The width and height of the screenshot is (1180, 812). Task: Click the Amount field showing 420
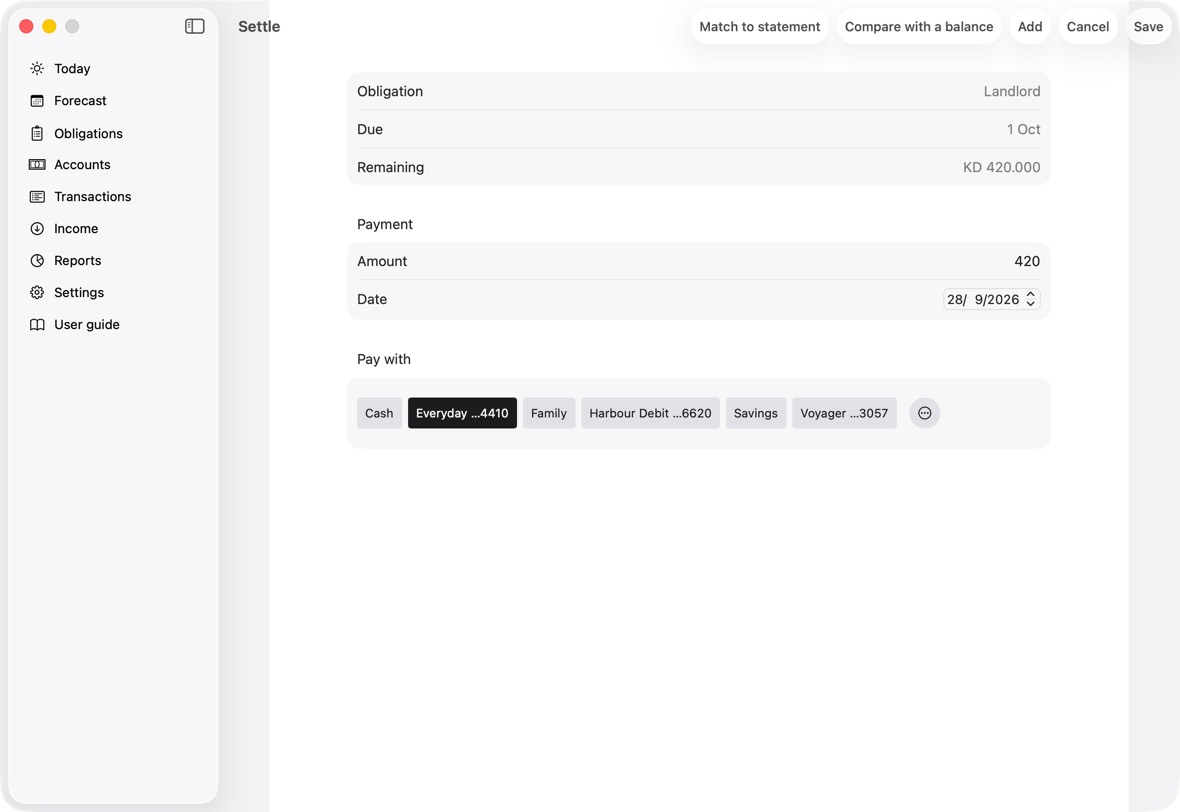(698, 261)
